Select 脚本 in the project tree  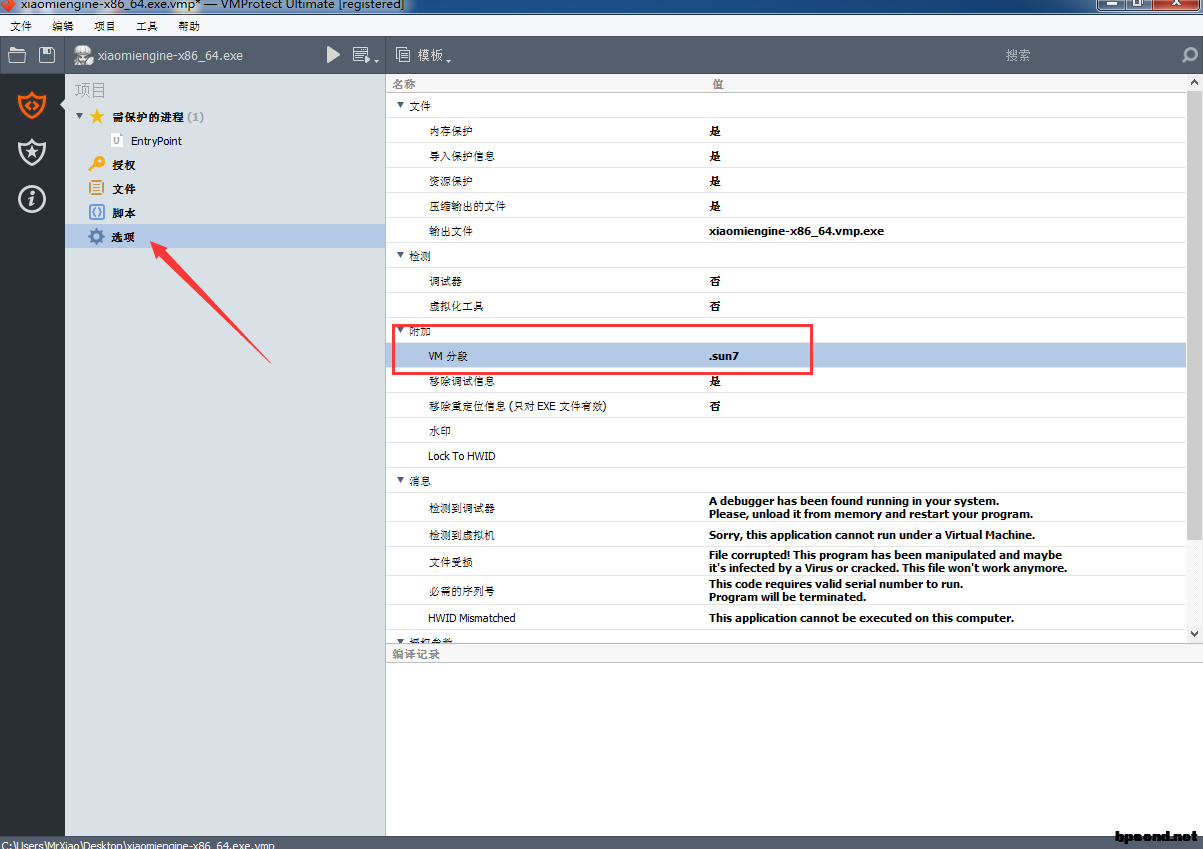124,213
